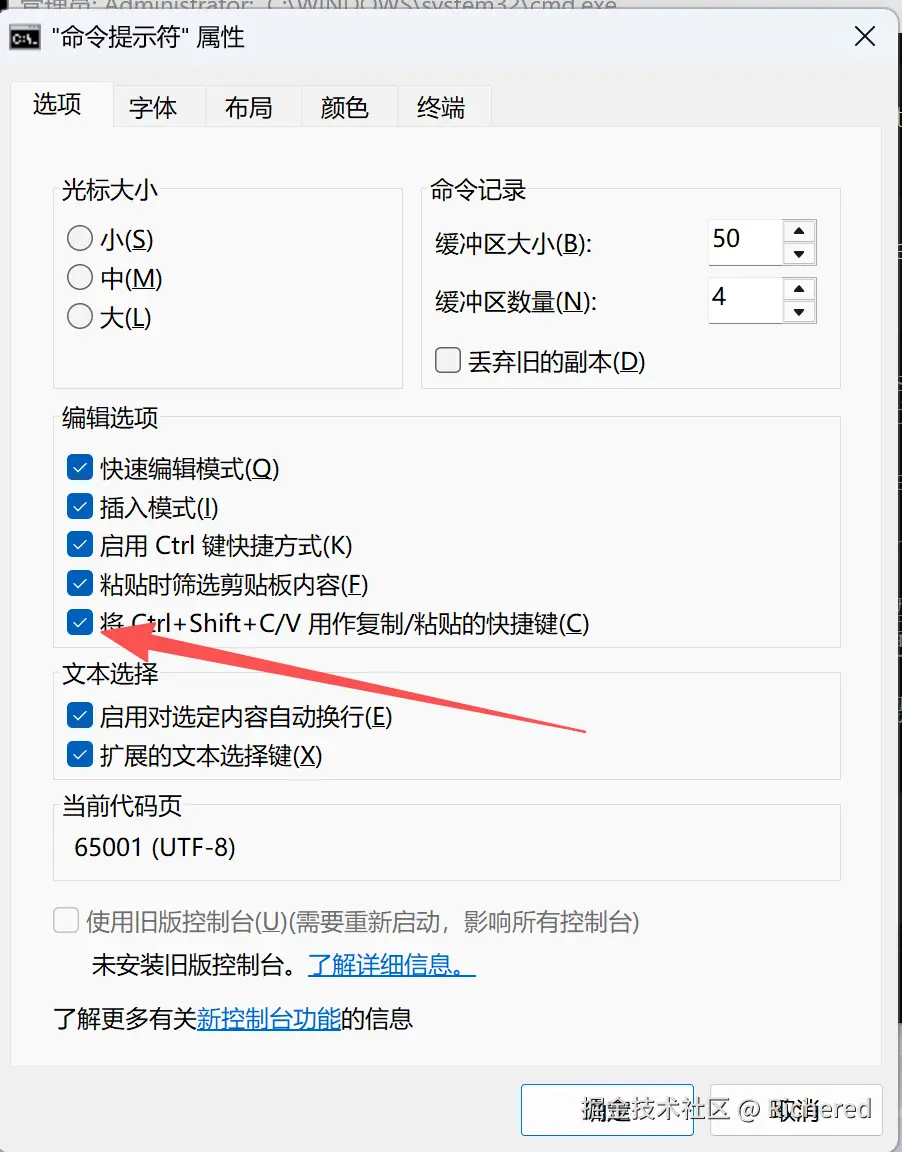Select the 中(M) cursor size radio
The image size is (902, 1152).
pyautogui.click(x=80, y=277)
